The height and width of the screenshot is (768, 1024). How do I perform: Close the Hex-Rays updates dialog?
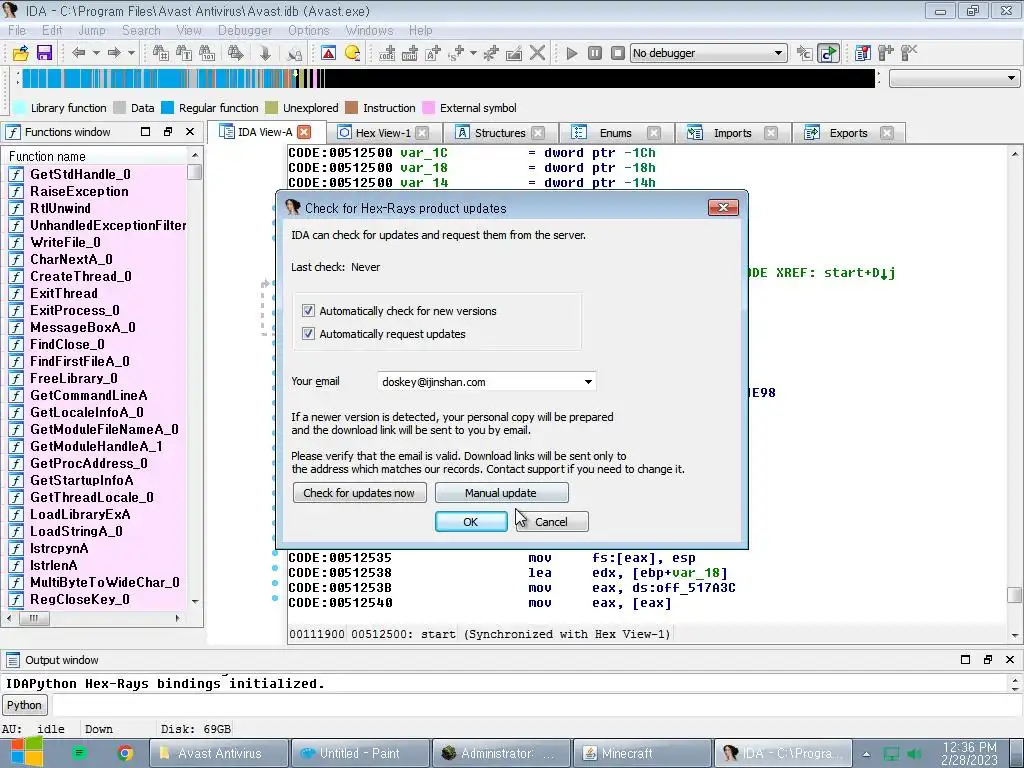pyautogui.click(x=723, y=208)
